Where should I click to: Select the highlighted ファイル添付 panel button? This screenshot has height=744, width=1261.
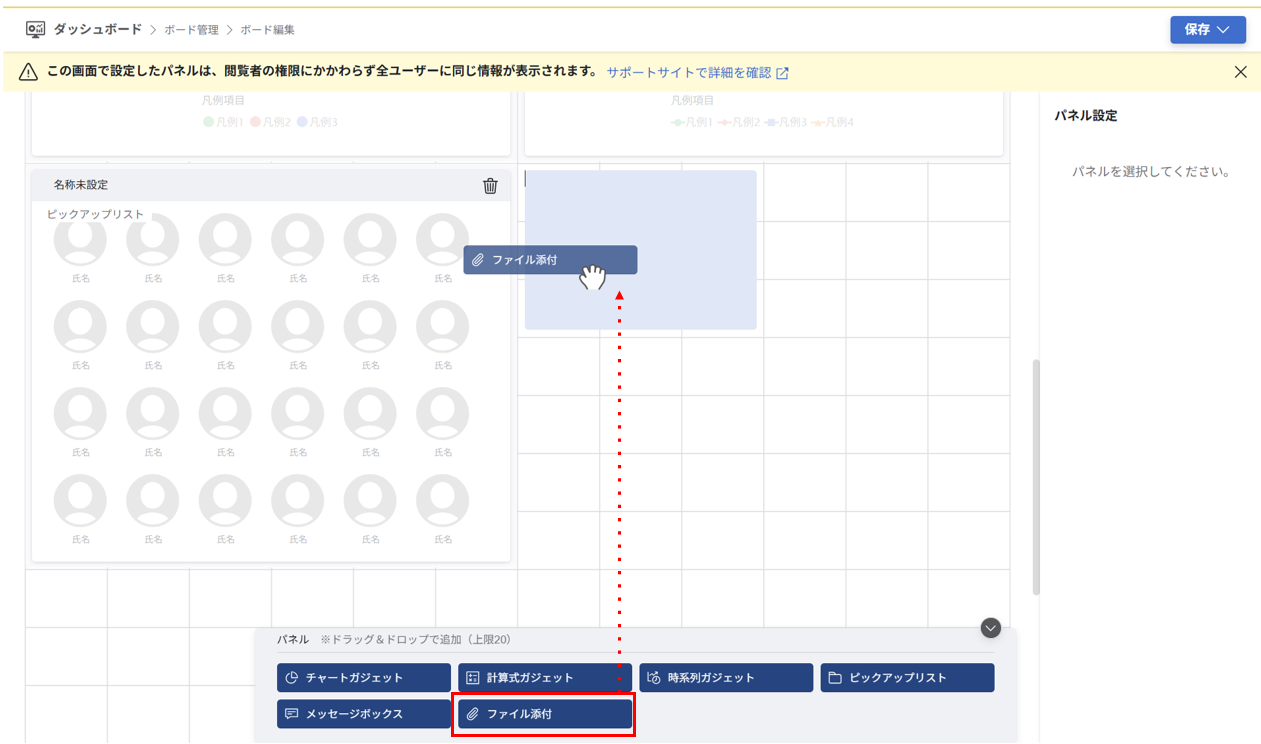(x=543, y=714)
